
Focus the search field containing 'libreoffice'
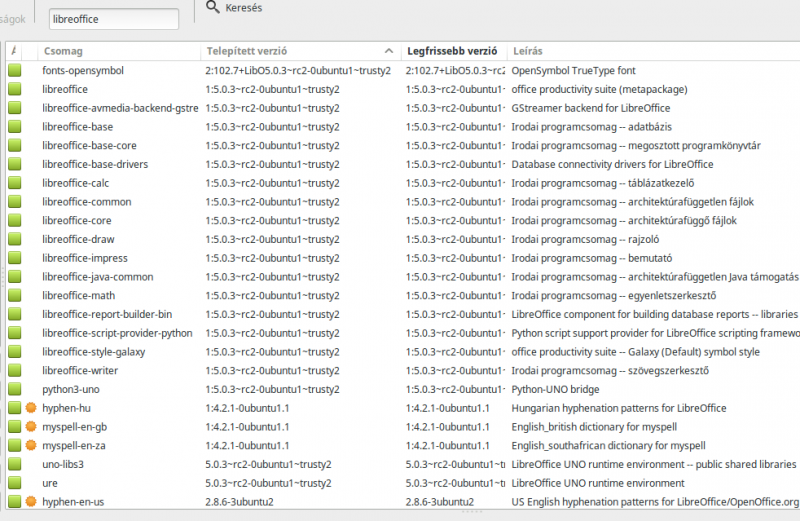coord(114,19)
